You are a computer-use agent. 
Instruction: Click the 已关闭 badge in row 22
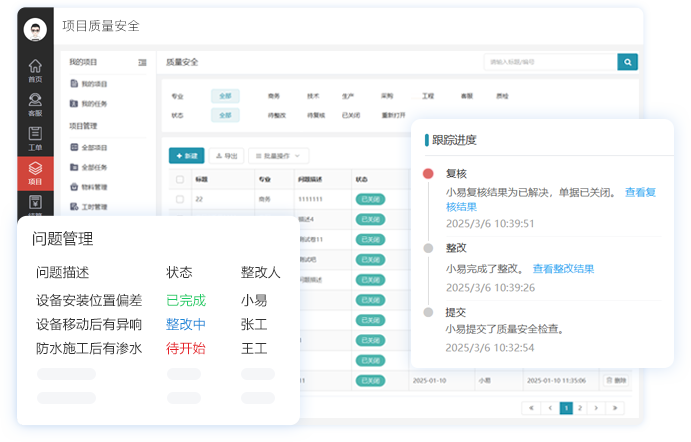click(371, 199)
